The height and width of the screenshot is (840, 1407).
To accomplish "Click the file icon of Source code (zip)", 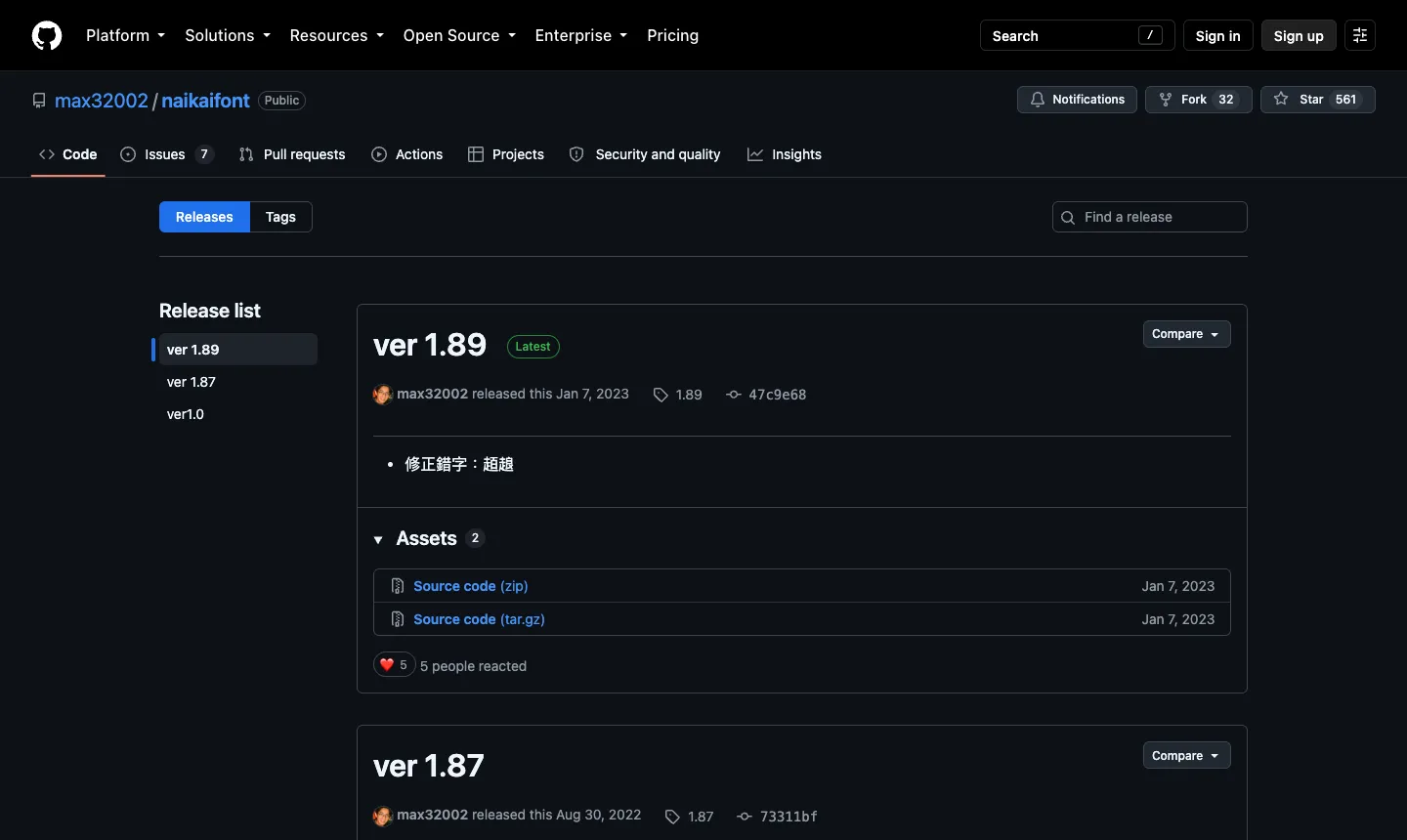I will point(398,586).
